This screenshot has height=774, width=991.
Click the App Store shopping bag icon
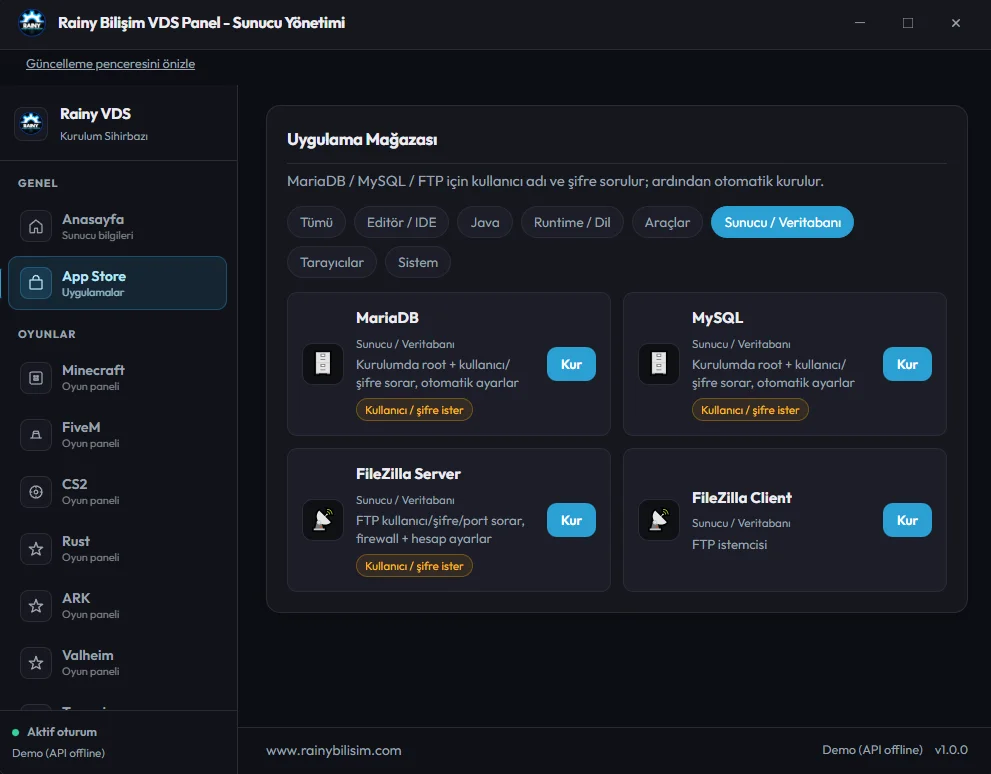[36, 282]
